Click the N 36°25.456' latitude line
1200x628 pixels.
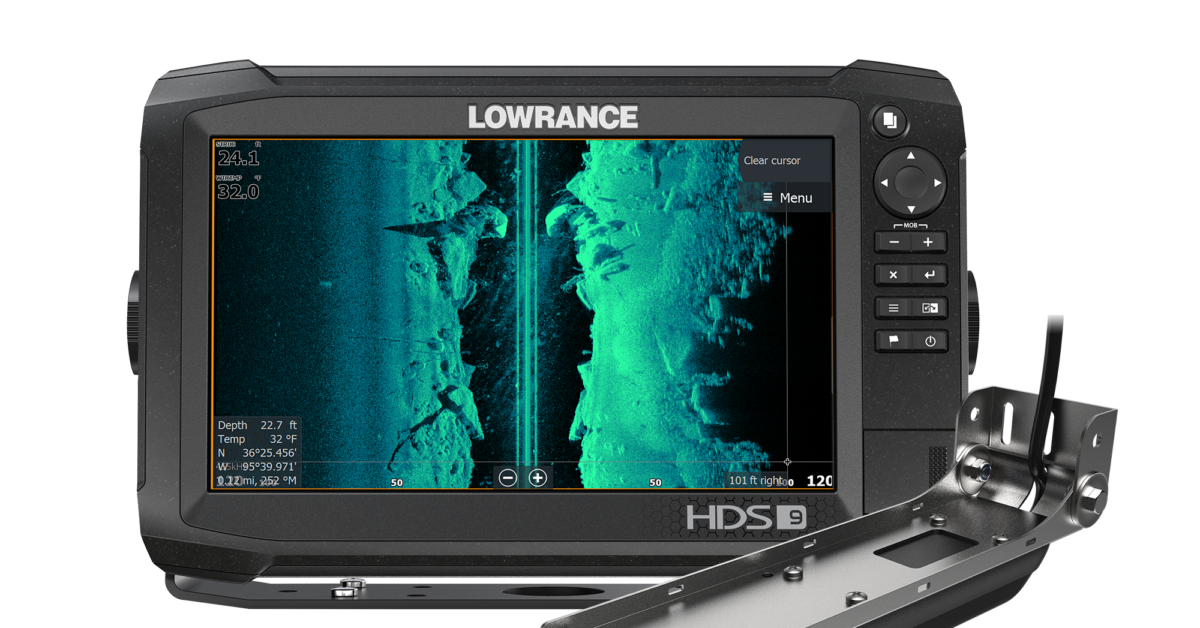257,453
